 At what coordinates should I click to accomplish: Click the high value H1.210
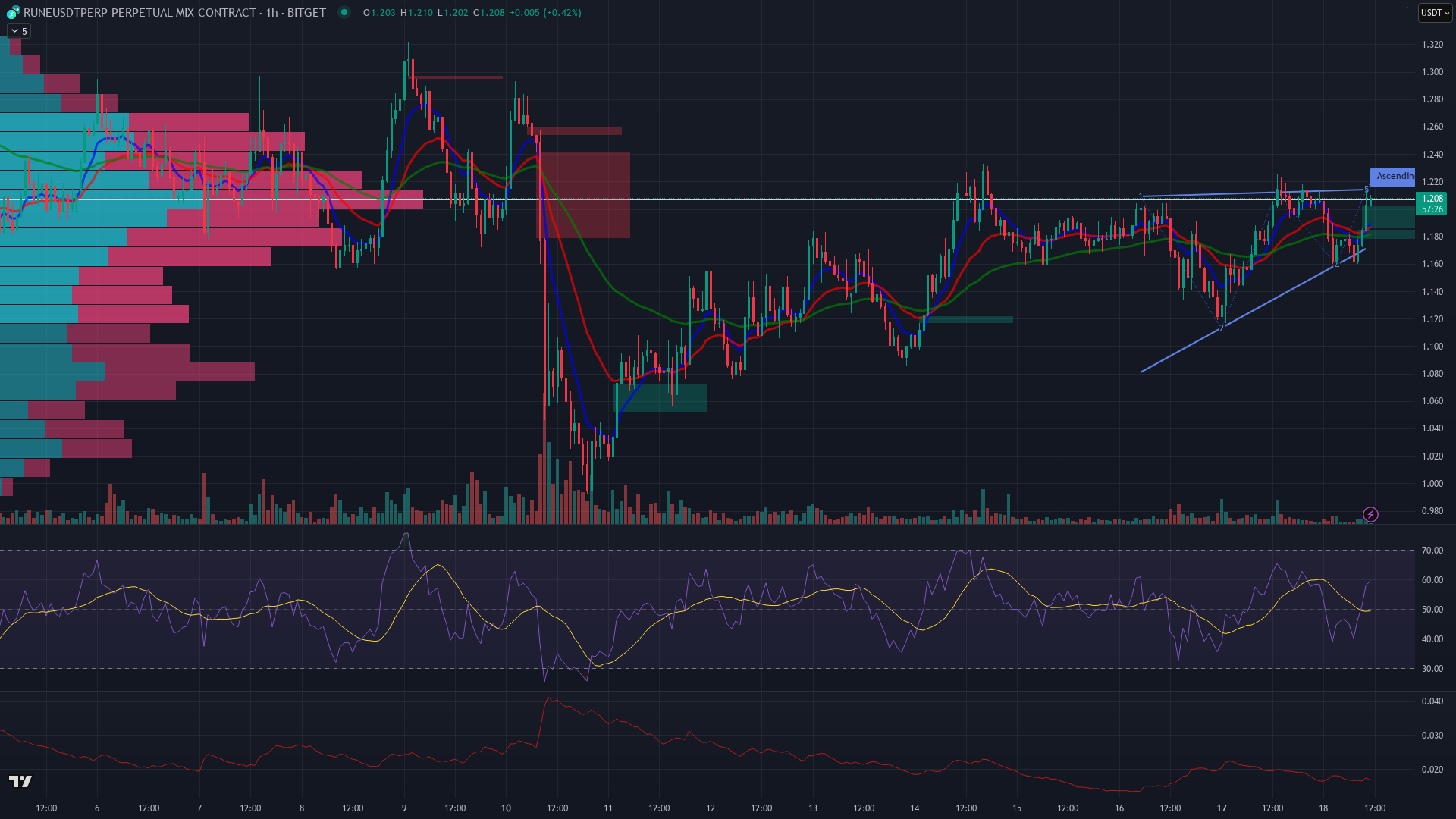tap(416, 13)
